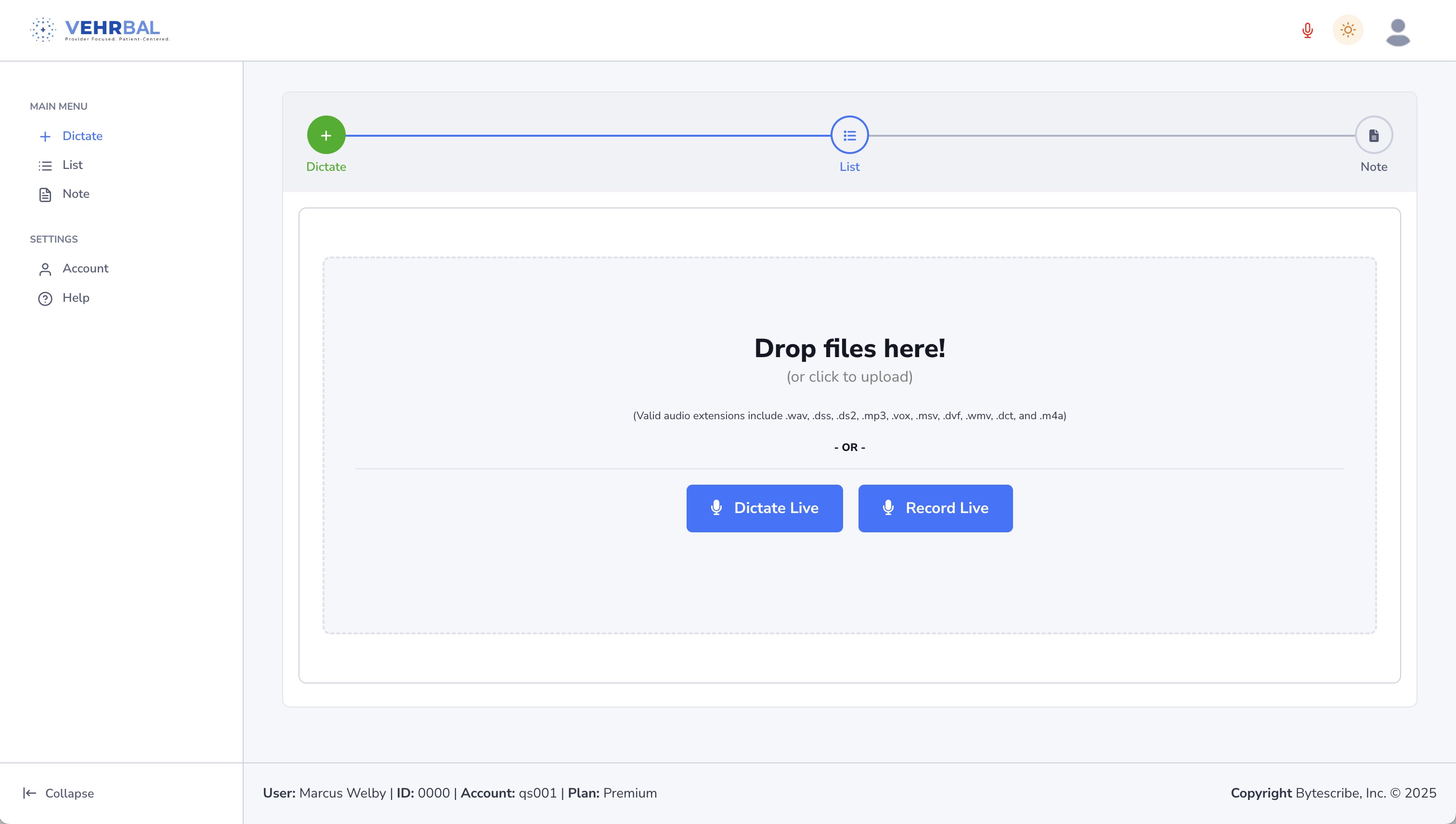The width and height of the screenshot is (1456, 824).
Task: Click the red microphone icon in header
Action: [x=1307, y=30]
